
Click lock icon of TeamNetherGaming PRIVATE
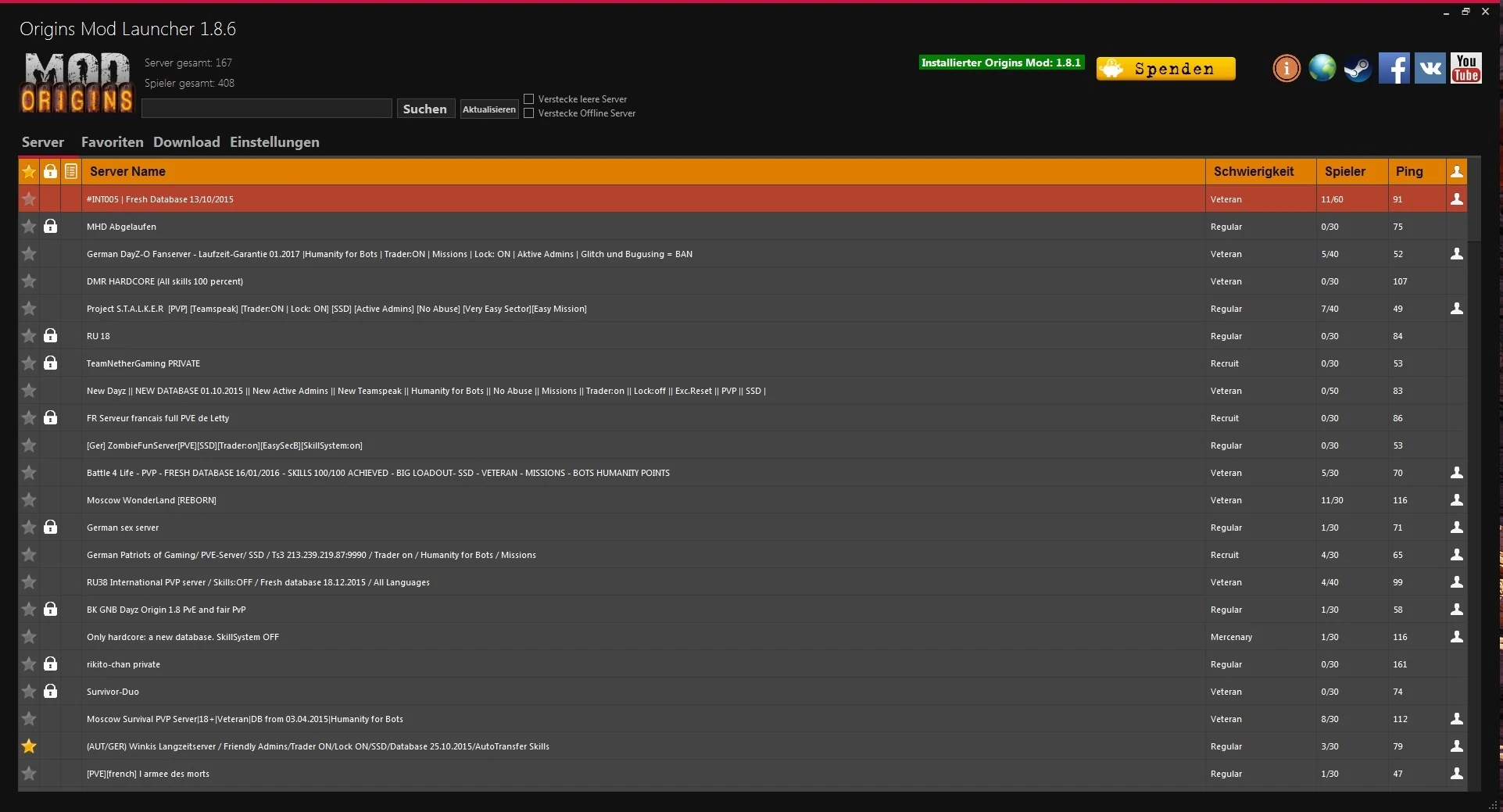pos(50,363)
